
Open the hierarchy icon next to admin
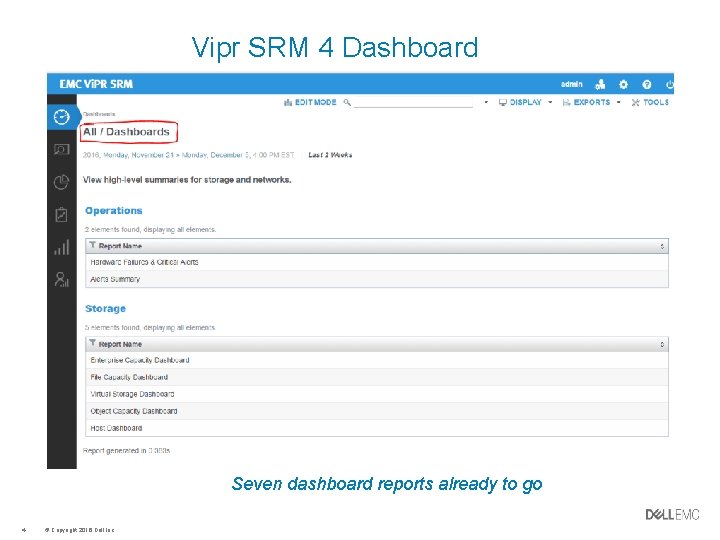[x=600, y=84]
